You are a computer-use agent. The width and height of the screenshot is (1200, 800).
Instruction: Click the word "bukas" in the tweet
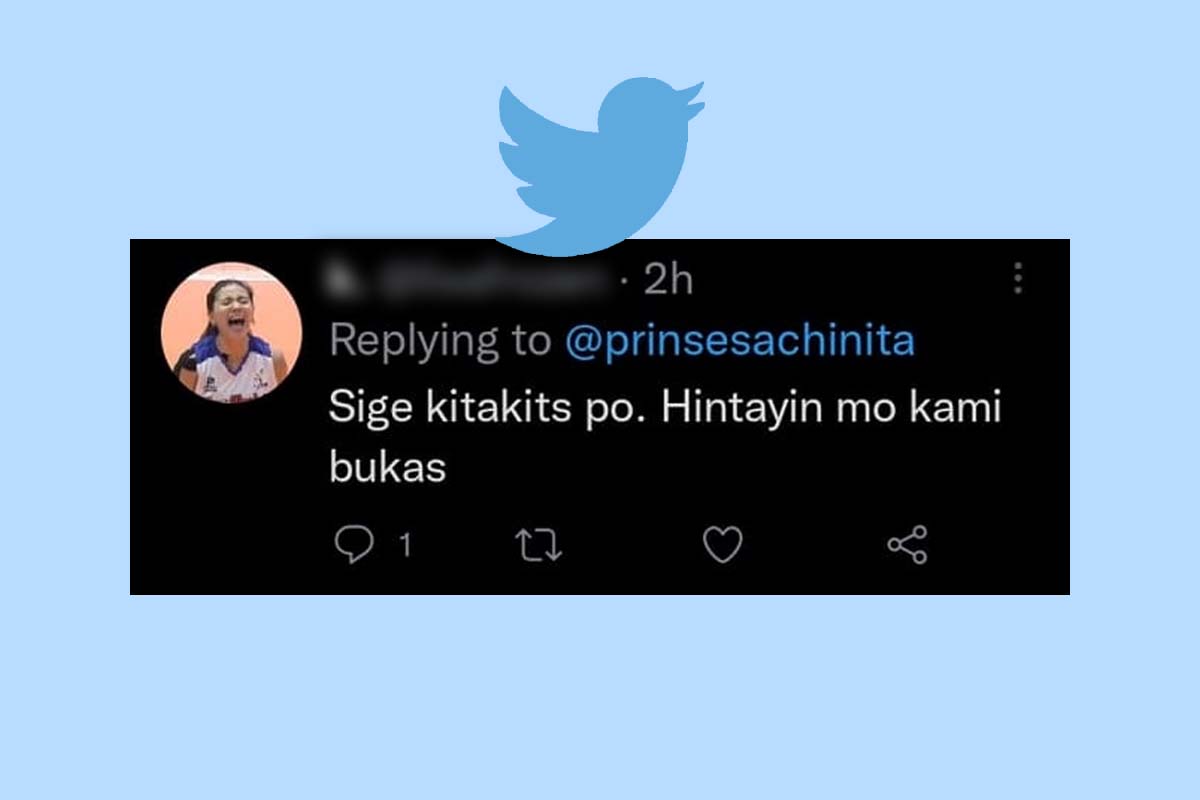pos(387,468)
